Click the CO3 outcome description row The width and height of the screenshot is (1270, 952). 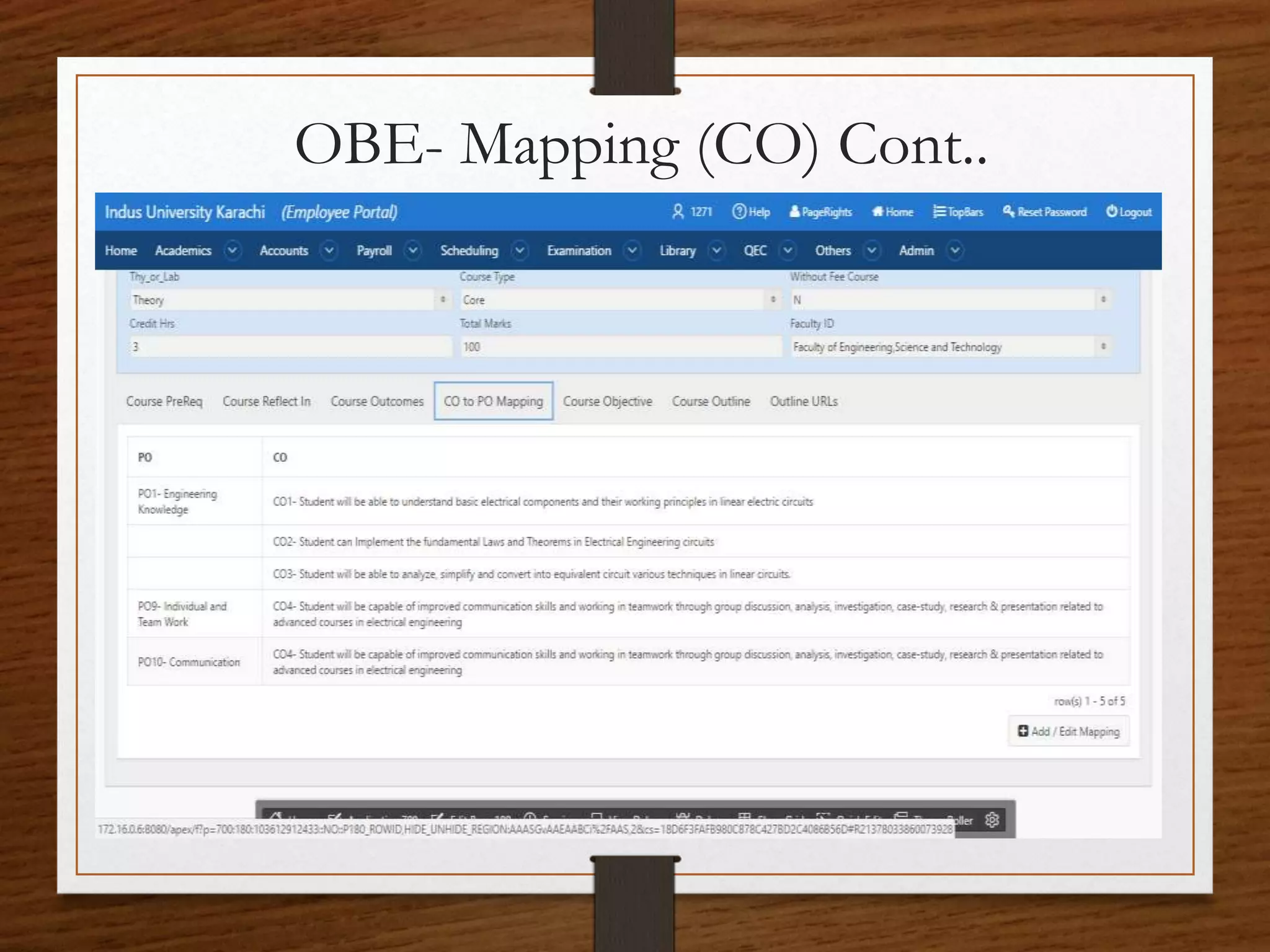[532, 574]
